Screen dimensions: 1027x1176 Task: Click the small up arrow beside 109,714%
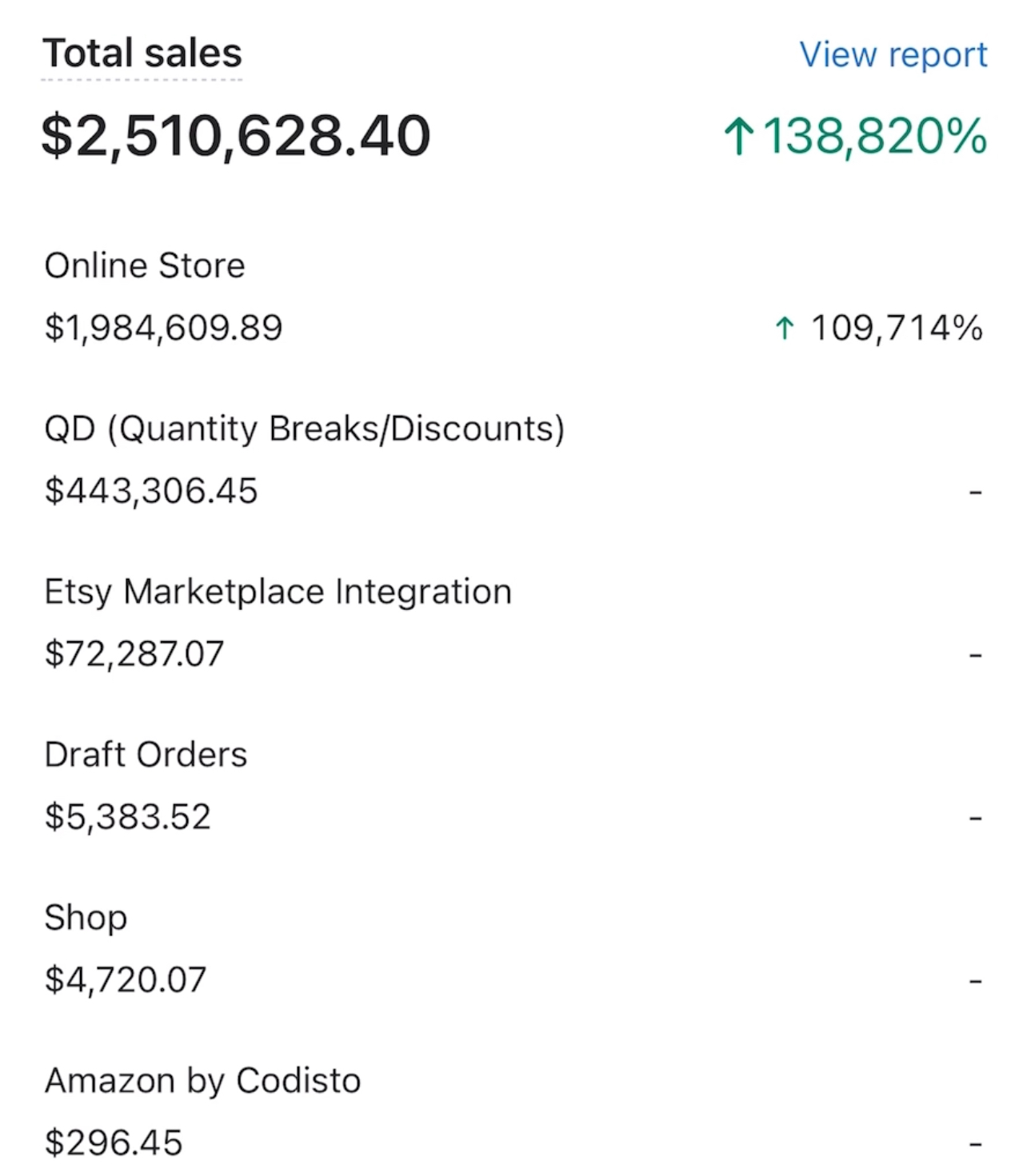[x=785, y=328]
